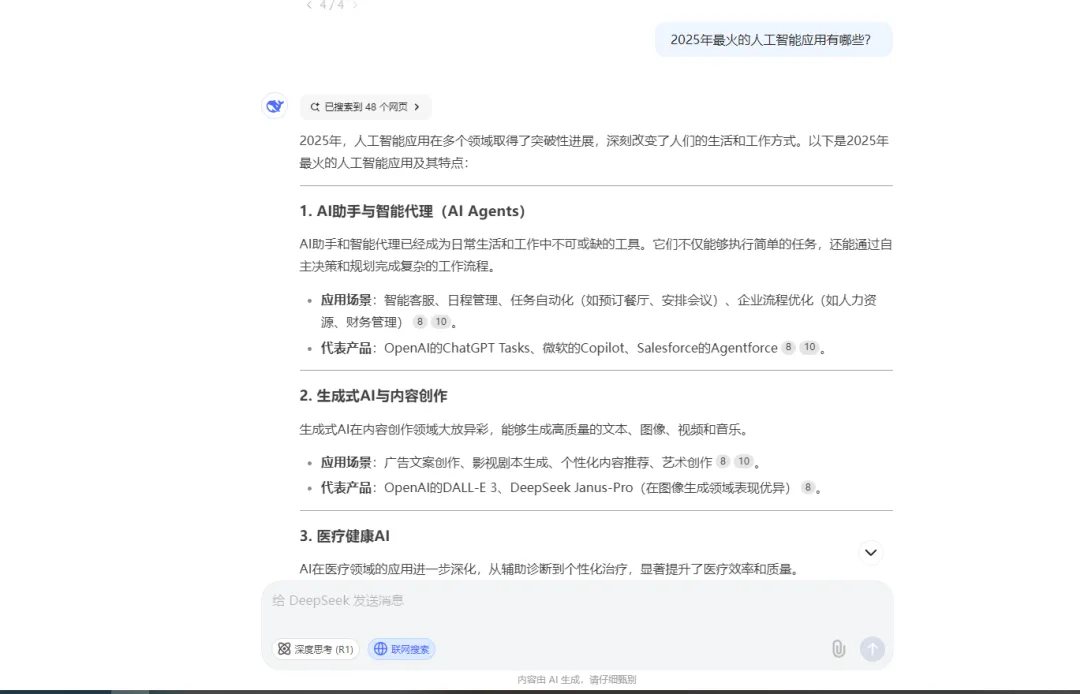Click heading 1. AI助手与智能代理 (AI Agents)
This screenshot has width=1080, height=694.
(415, 211)
